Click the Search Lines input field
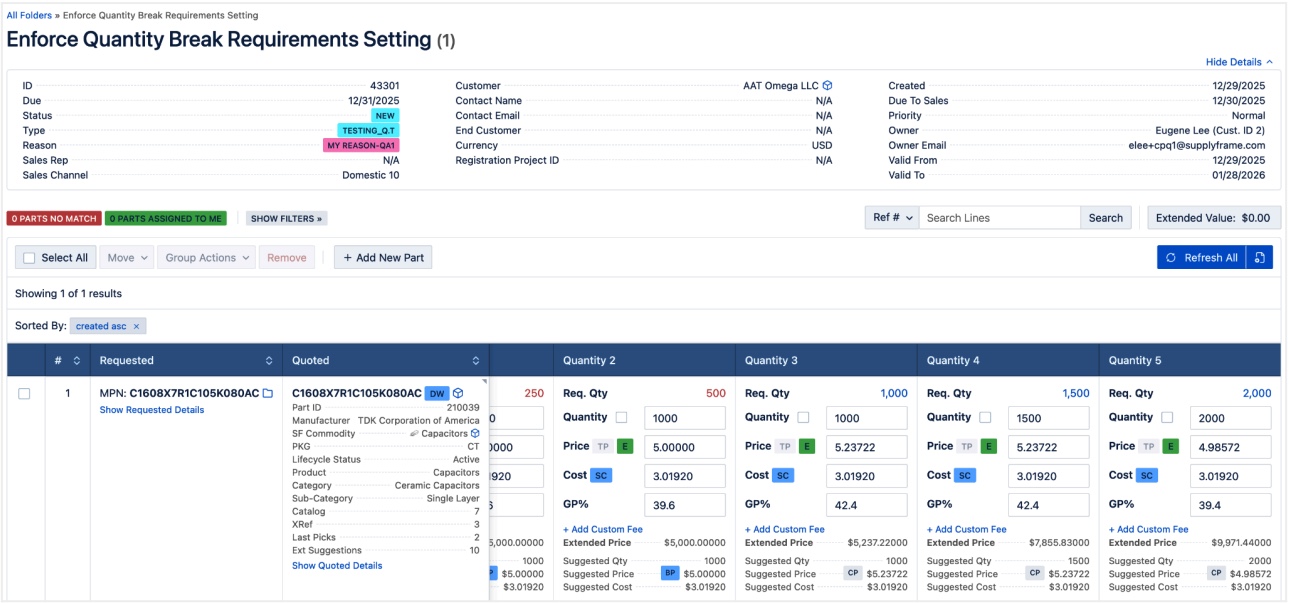 [999, 218]
